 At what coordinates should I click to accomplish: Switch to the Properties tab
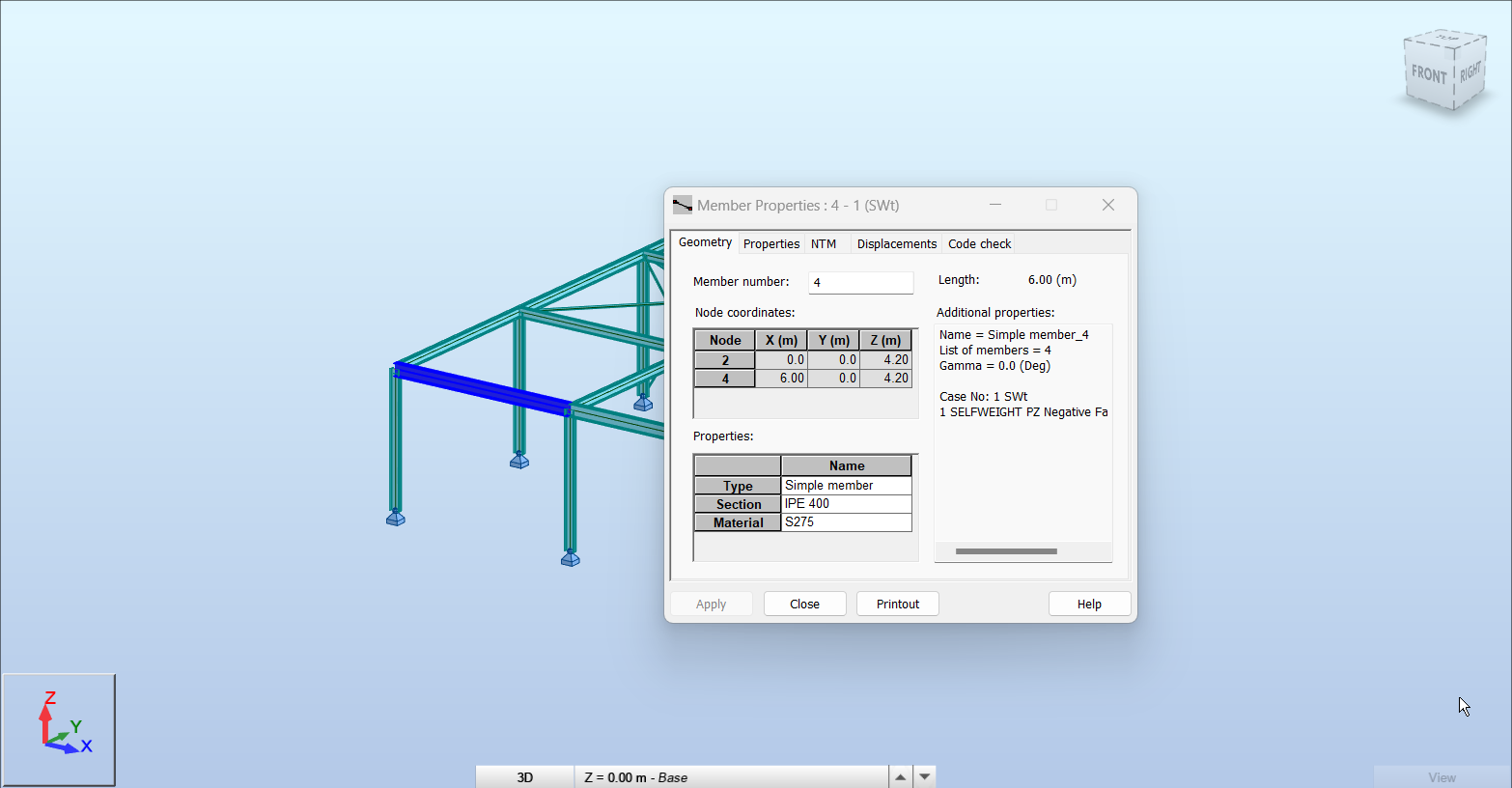770,244
